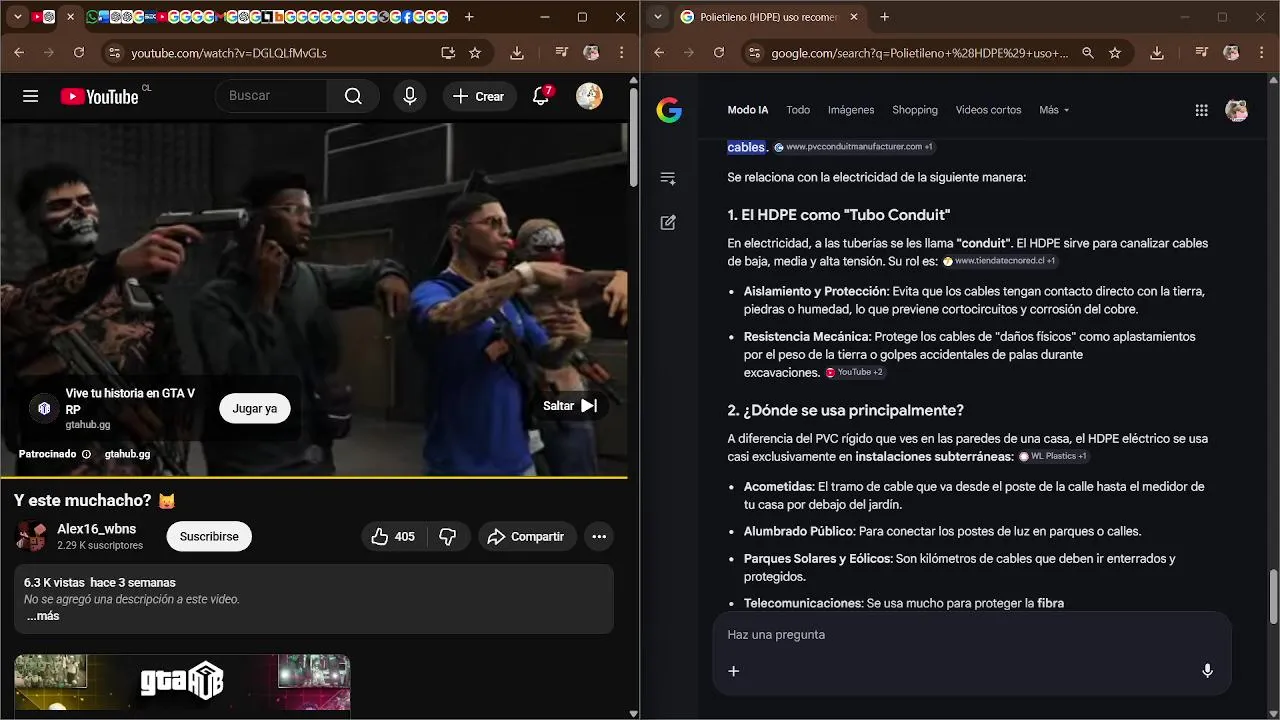
Task: Click the Crear button
Action: 479,96
